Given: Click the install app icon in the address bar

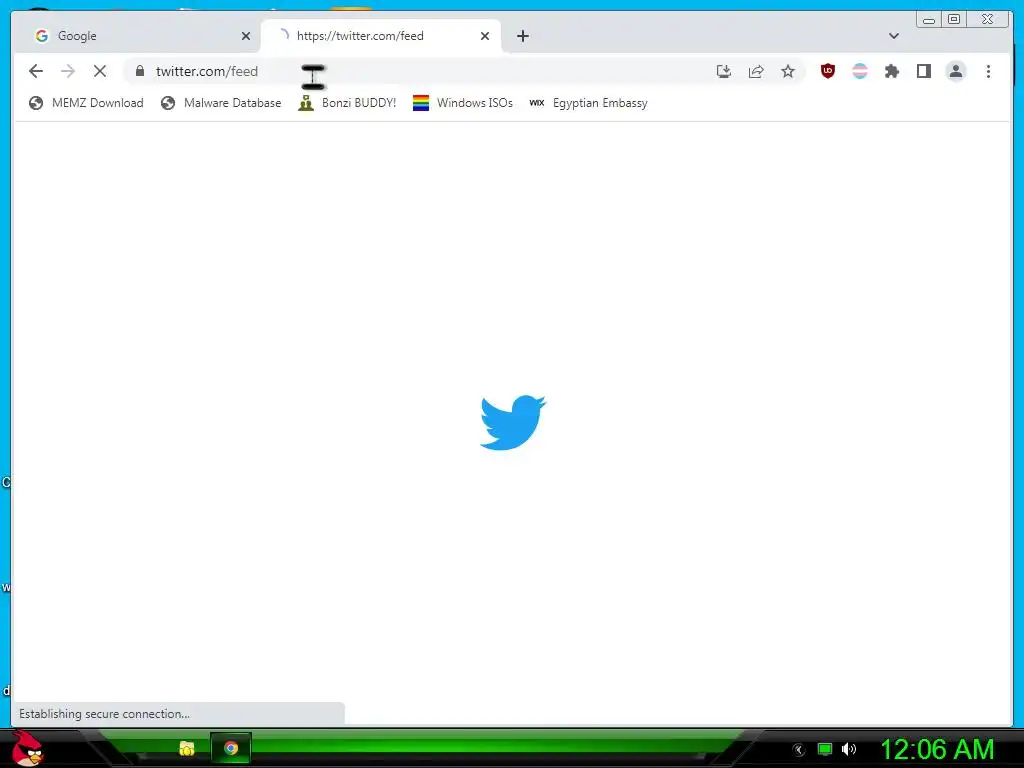Looking at the screenshot, I should [x=724, y=71].
